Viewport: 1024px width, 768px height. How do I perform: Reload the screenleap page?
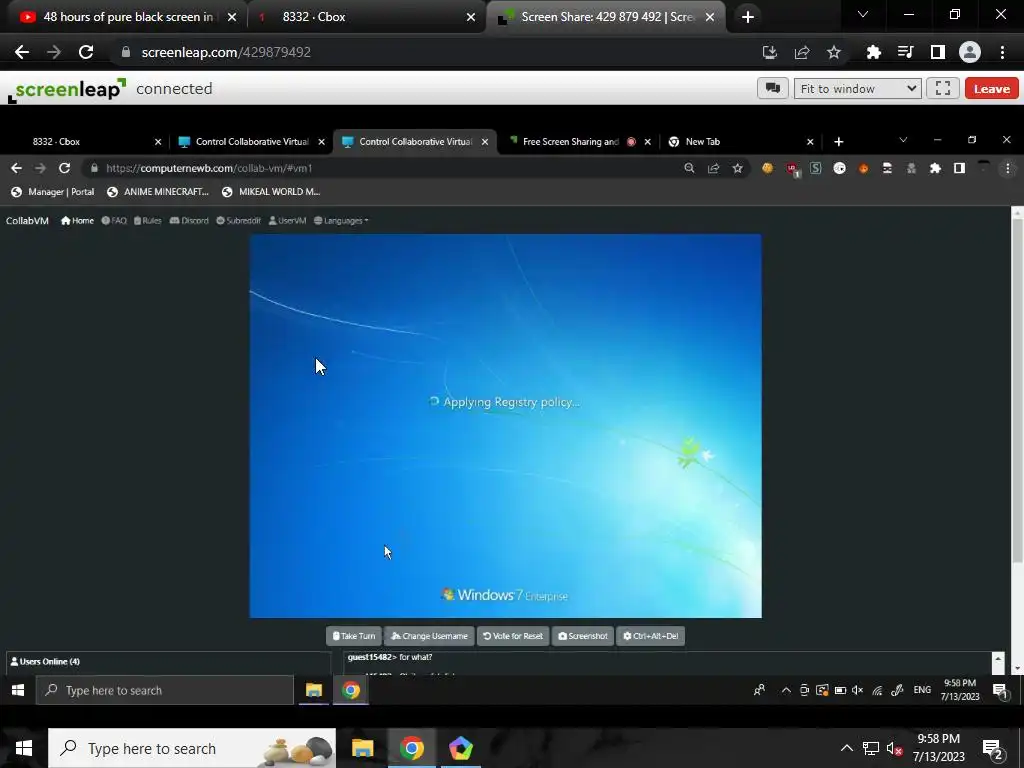(86, 52)
